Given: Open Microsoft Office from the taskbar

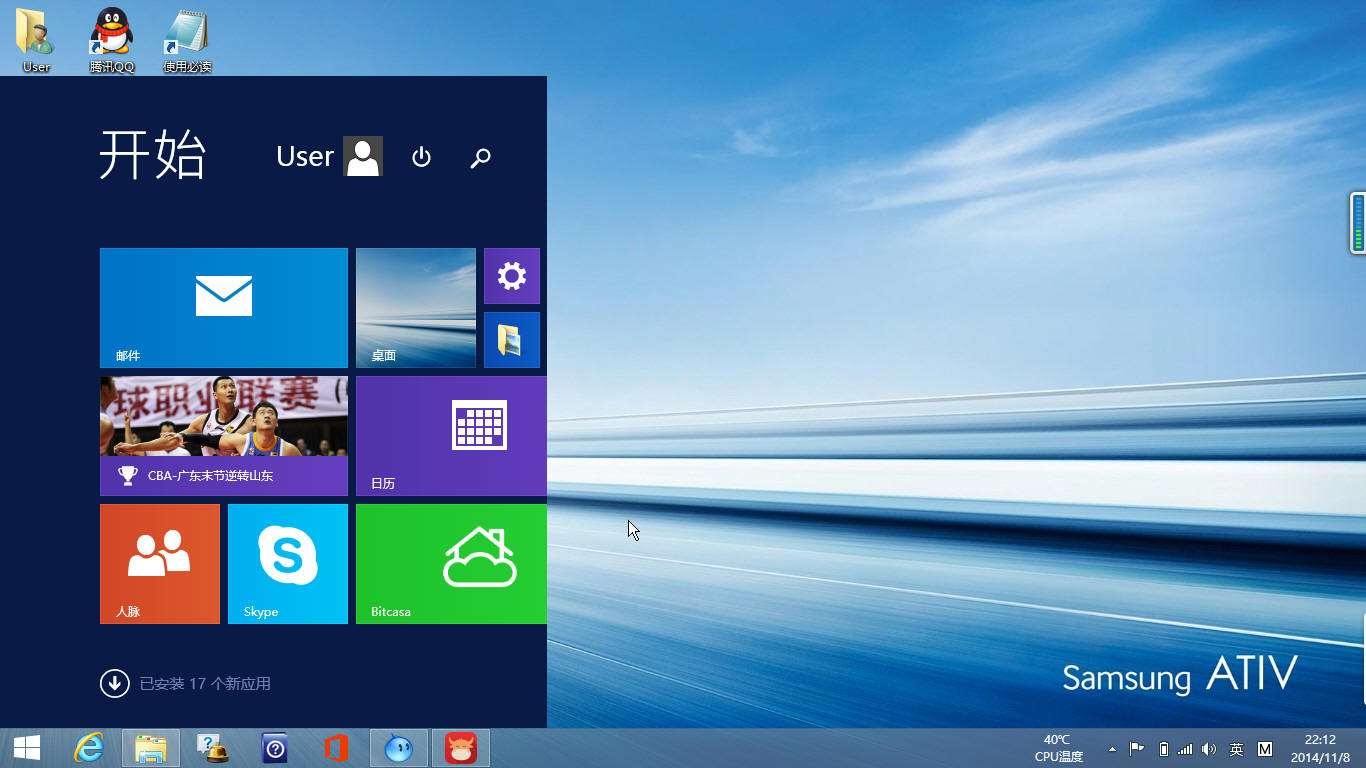Looking at the screenshot, I should [336, 748].
